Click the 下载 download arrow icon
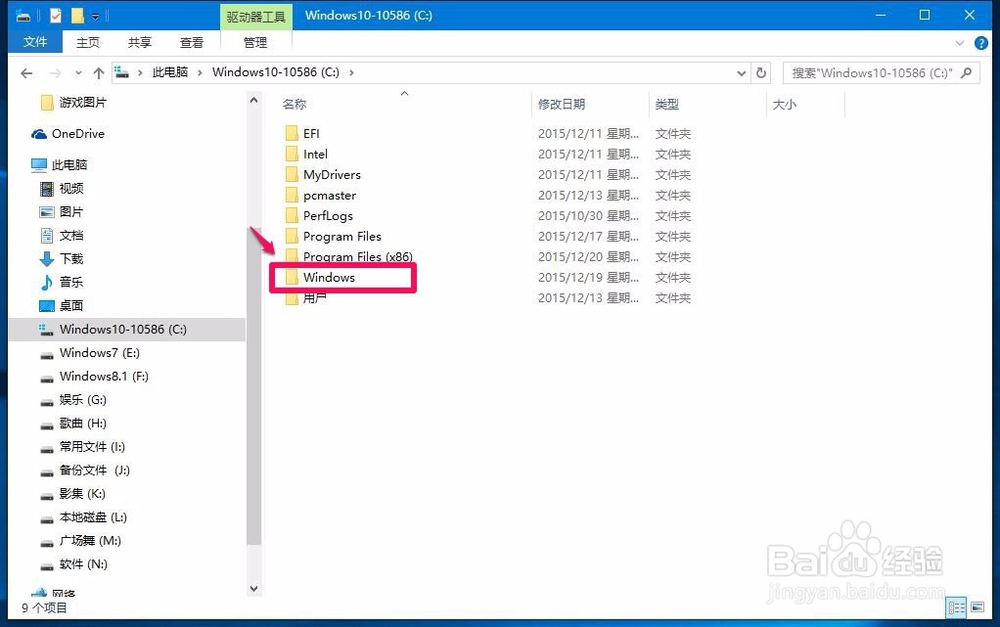 47,259
